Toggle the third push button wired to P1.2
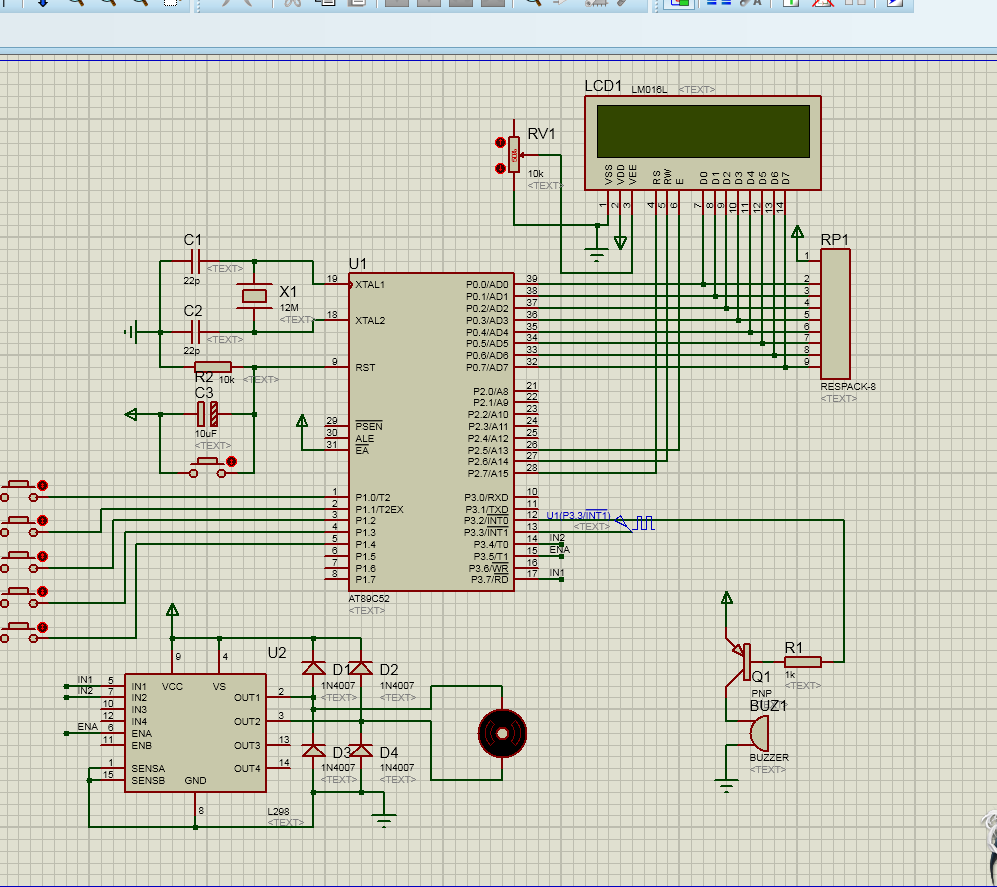997x887 pixels. click(x=20, y=563)
